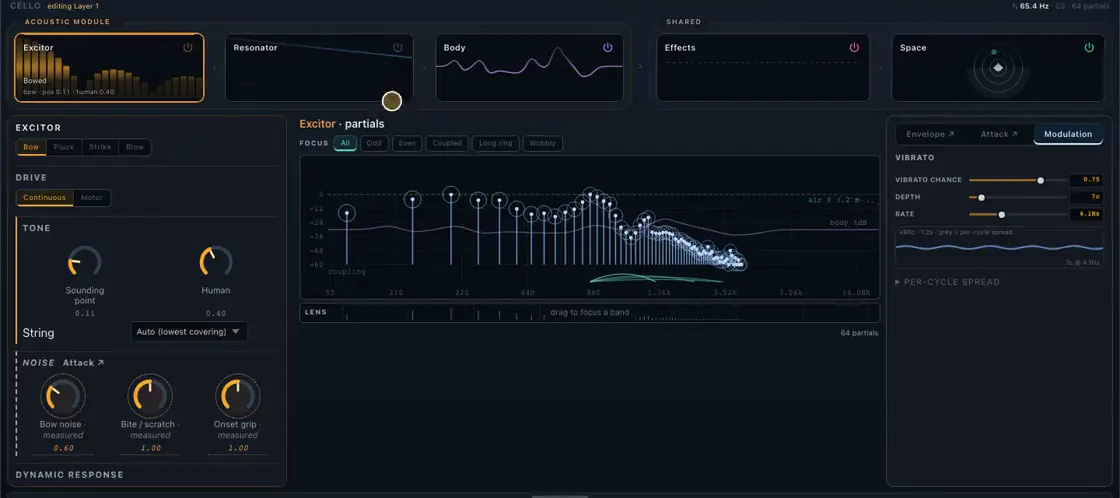Adjust the vibrato Rate slider

1017,214
